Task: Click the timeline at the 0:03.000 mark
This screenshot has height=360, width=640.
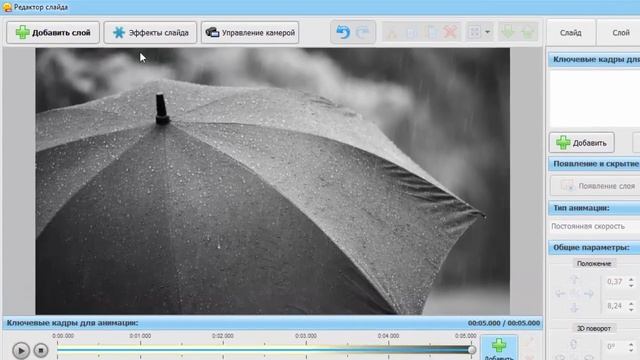Action: pyautogui.click(x=306, y=349)
